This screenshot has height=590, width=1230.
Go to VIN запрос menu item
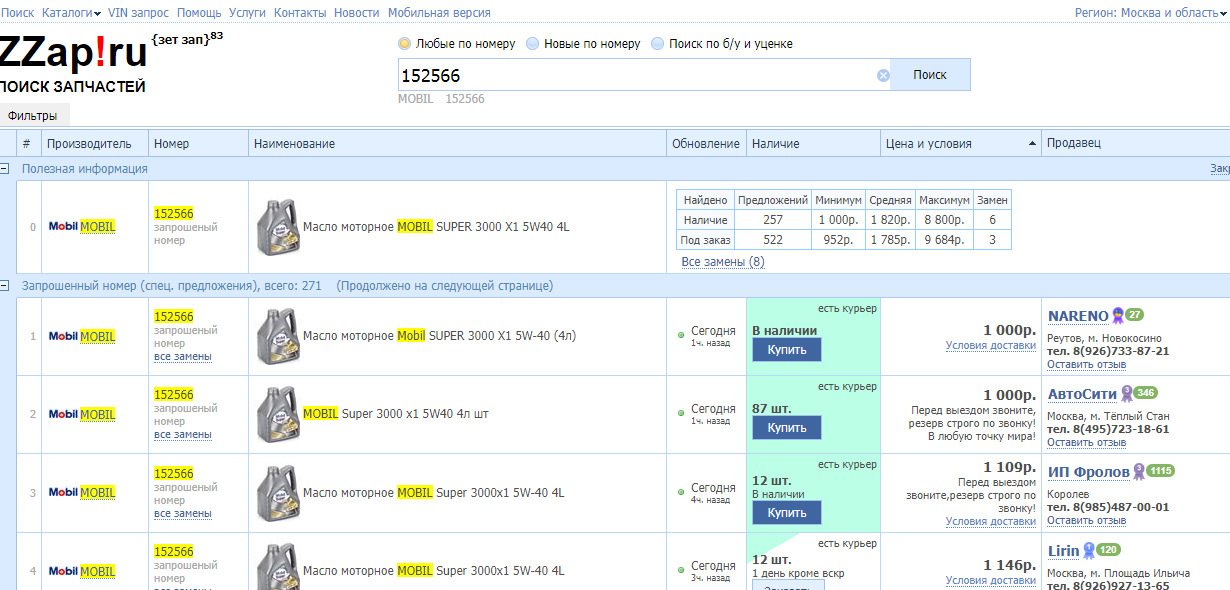click(138, 13)
